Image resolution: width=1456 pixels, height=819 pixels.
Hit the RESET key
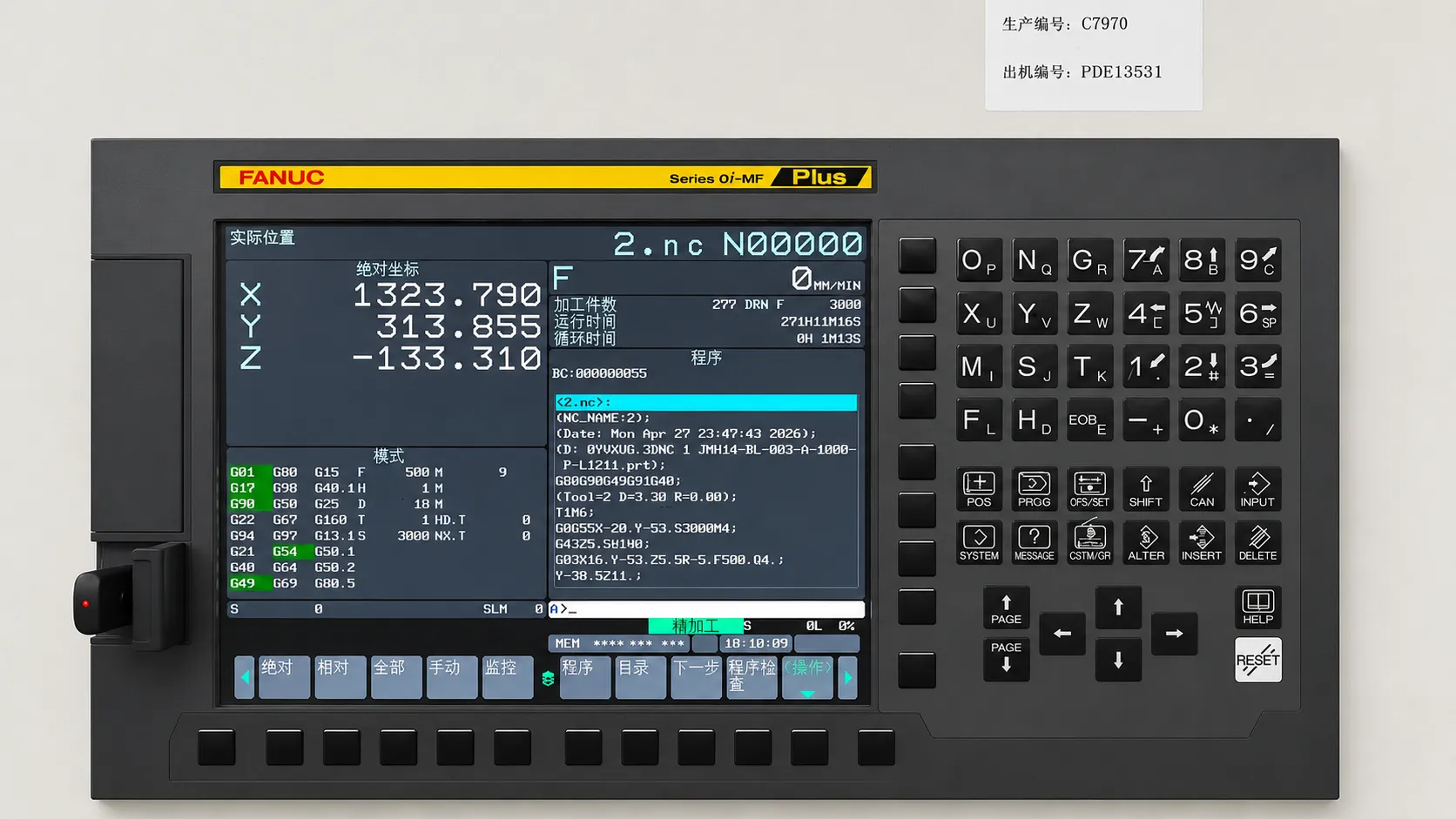(x=1257, y=660)
